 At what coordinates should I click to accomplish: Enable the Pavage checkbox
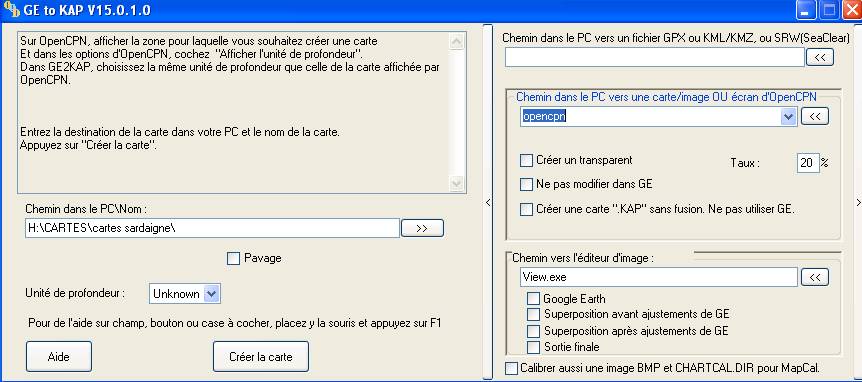coord(233,258)
